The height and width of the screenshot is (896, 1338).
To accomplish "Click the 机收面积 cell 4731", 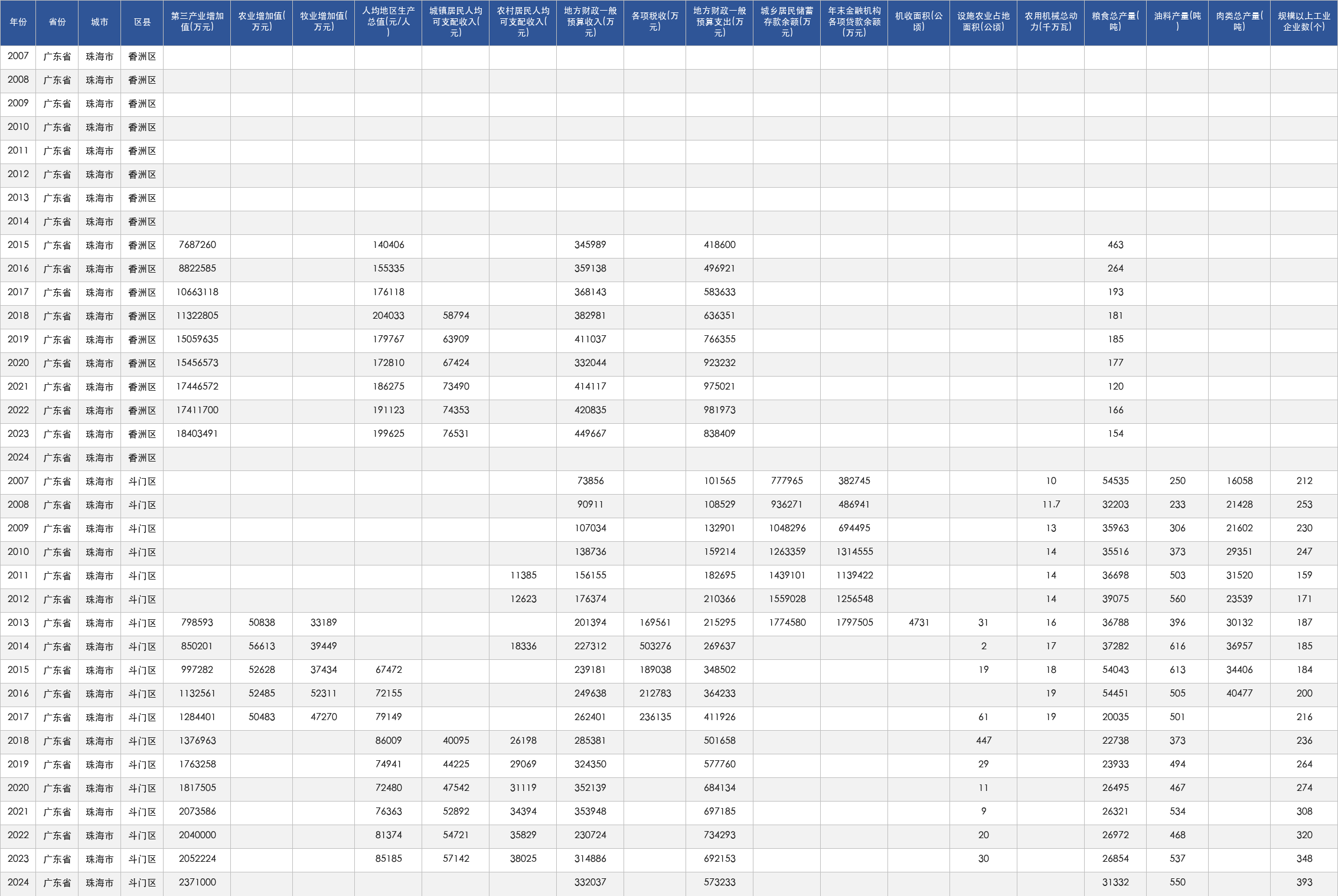I will click(919, 623).
